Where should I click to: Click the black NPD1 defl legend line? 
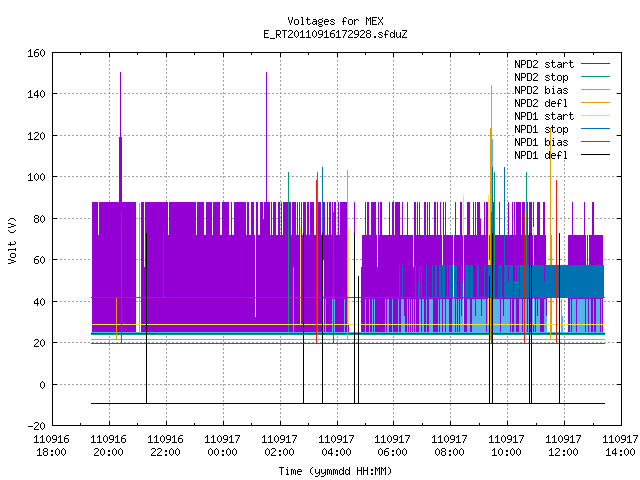595,155
